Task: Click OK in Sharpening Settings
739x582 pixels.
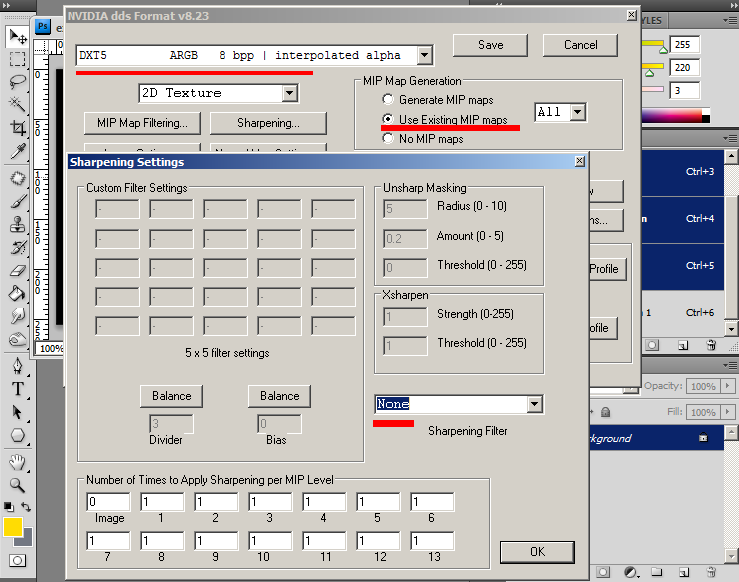Action: tap(537, 552)
